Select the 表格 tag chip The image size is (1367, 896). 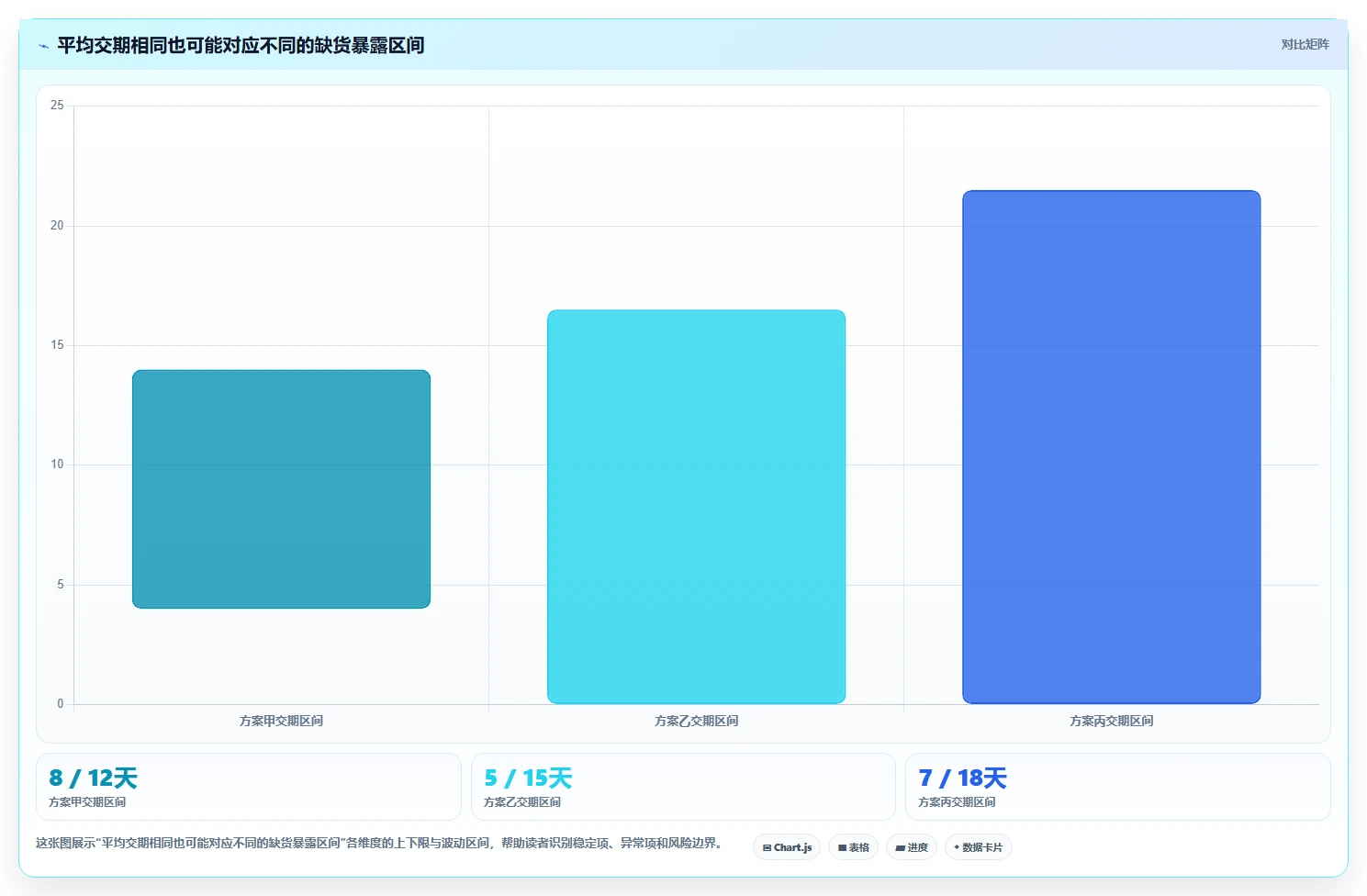point(853,847)
